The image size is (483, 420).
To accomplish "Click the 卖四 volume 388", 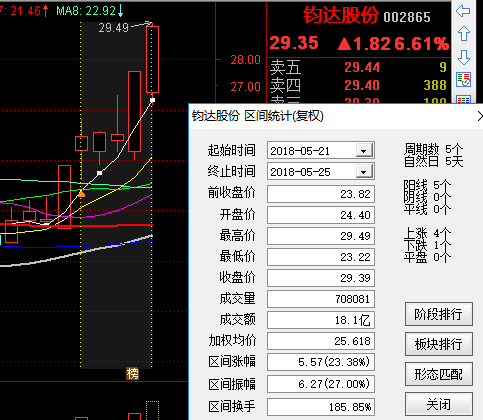I will [435, 85].
